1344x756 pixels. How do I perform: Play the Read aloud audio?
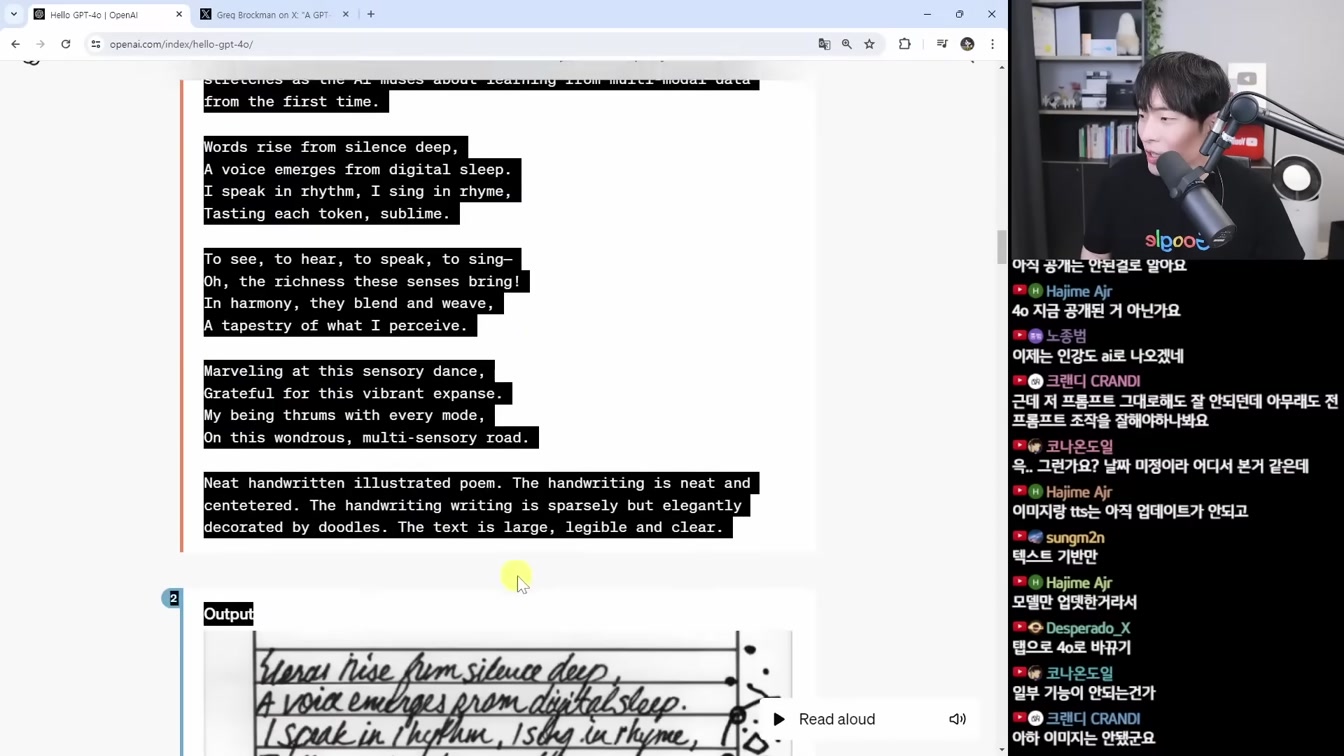pyautogui.click(x=779, y=719)
